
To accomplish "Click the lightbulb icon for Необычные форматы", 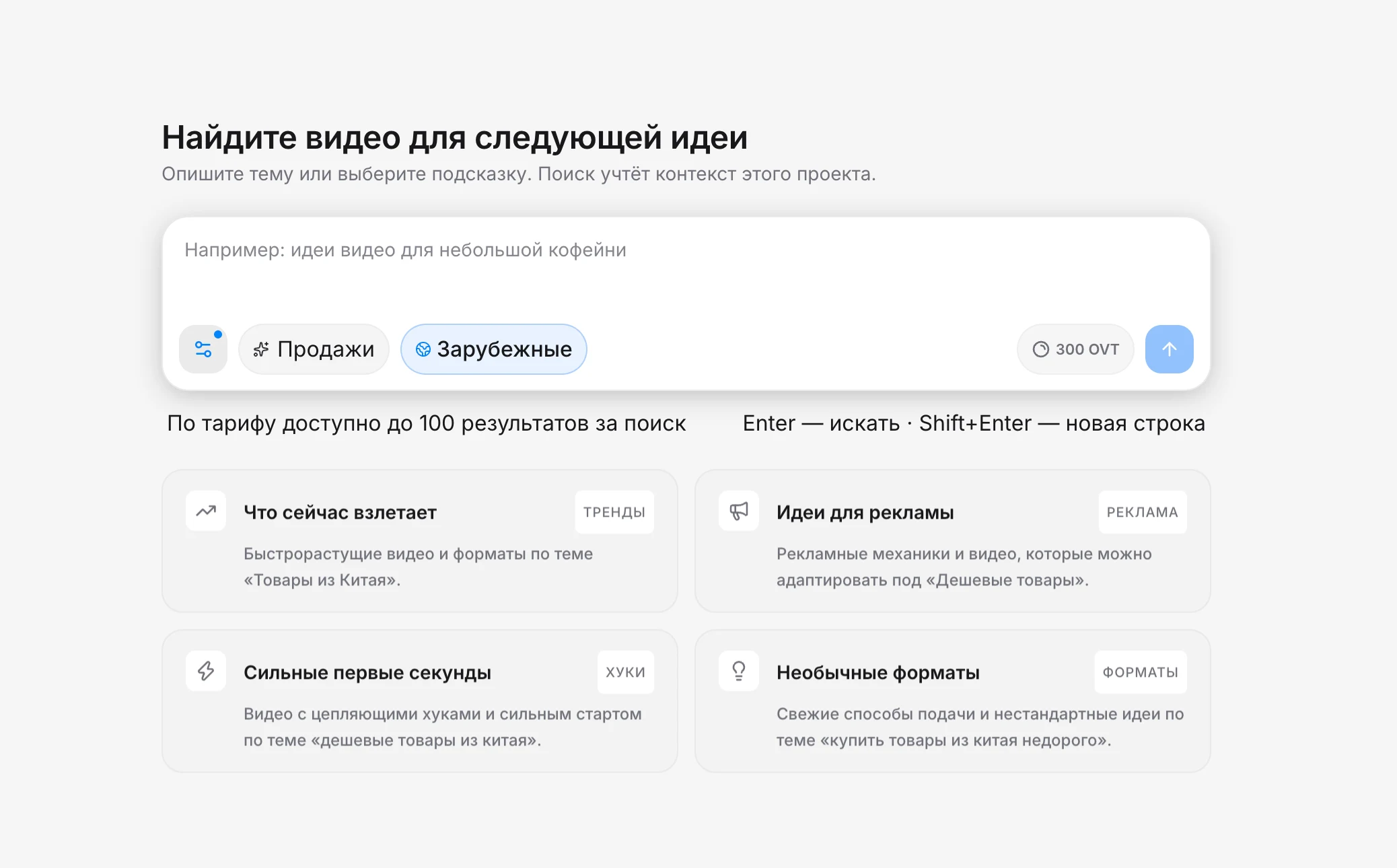I will click(739, 671).
